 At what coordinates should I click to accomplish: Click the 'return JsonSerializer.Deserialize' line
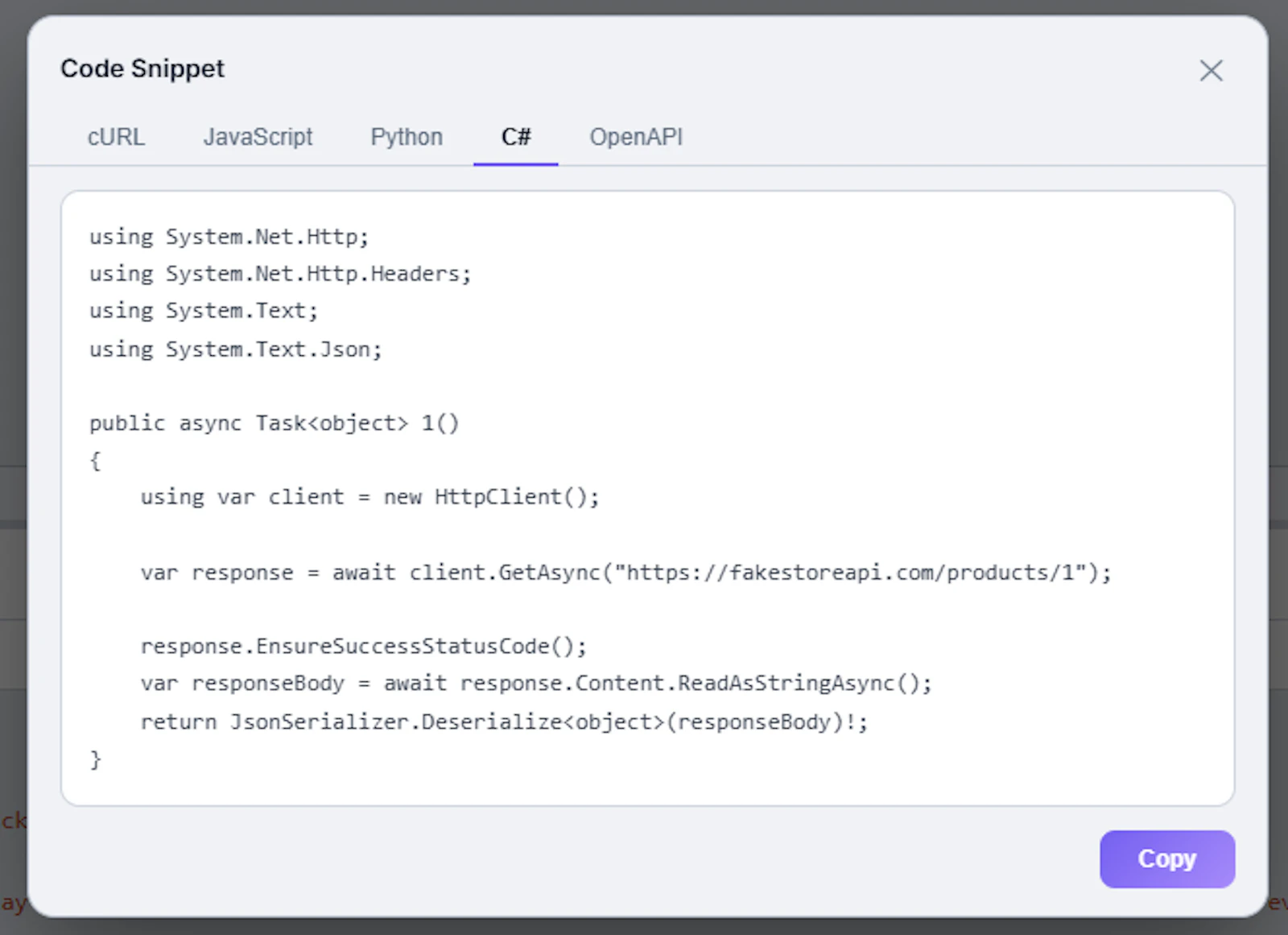click(x=504, y=722)
